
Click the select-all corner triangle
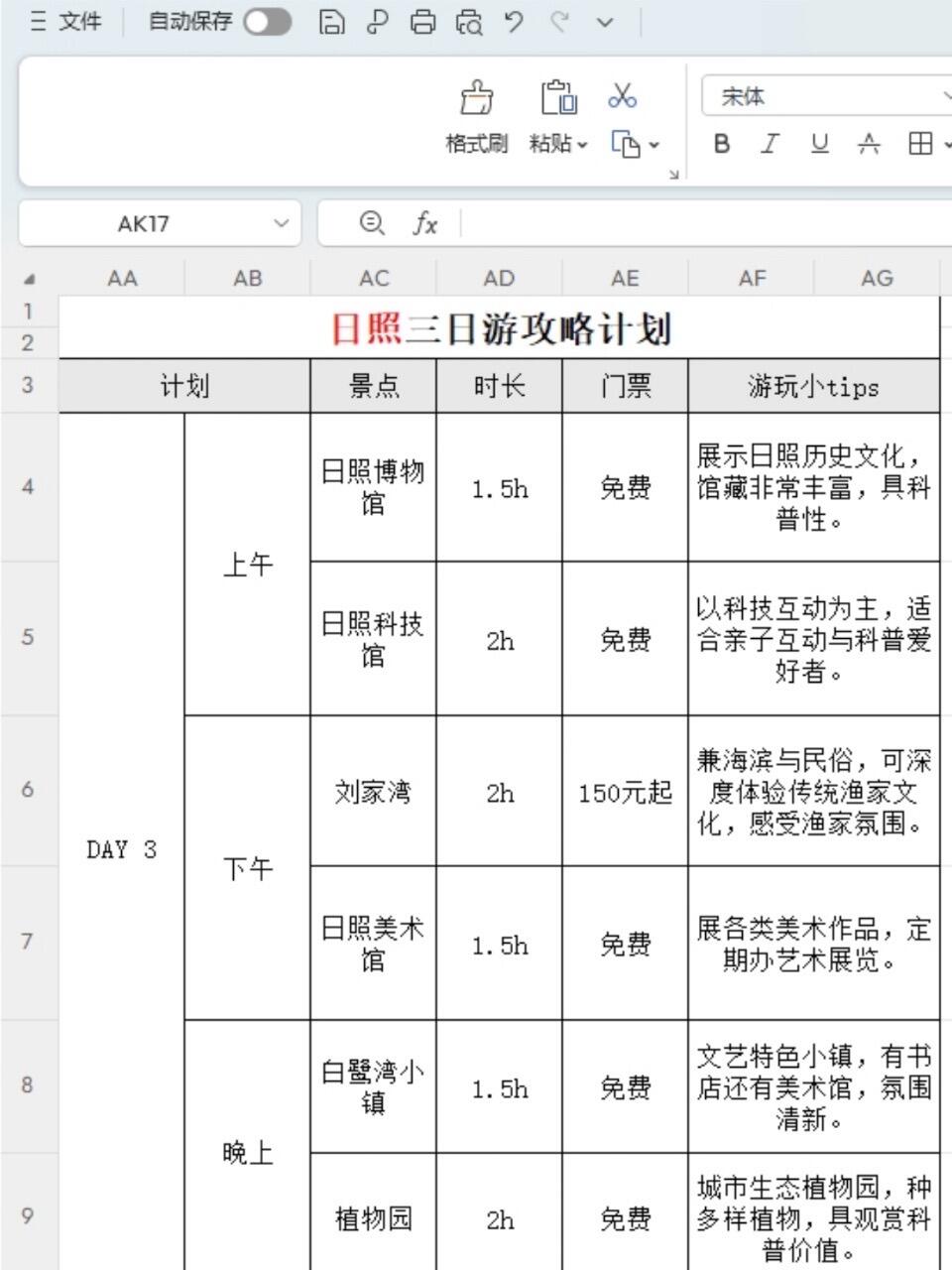coord(29,280)
